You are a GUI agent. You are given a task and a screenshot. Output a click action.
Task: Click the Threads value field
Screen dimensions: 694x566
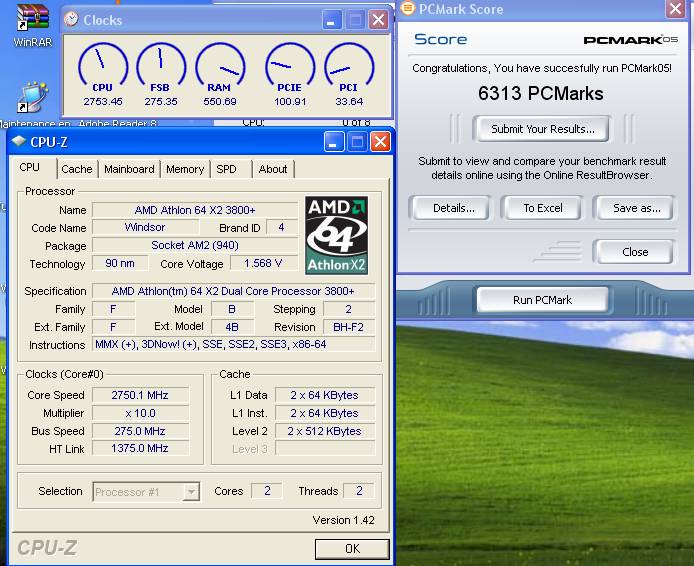(359, 491)
